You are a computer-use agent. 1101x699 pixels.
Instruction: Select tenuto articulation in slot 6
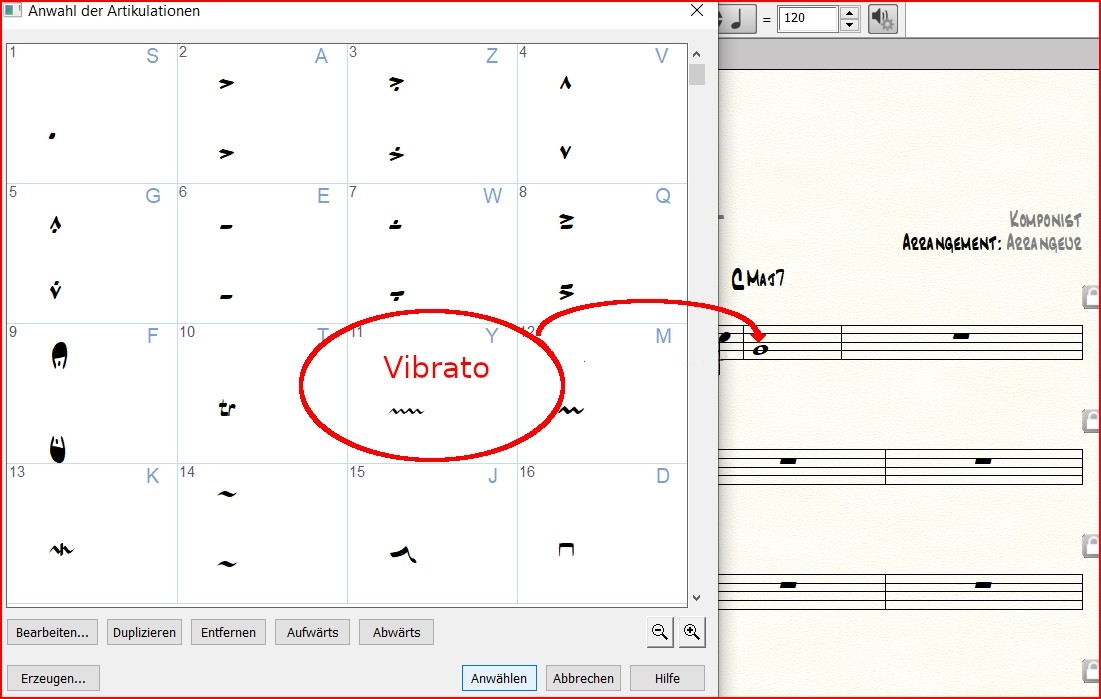click(262, 253)
